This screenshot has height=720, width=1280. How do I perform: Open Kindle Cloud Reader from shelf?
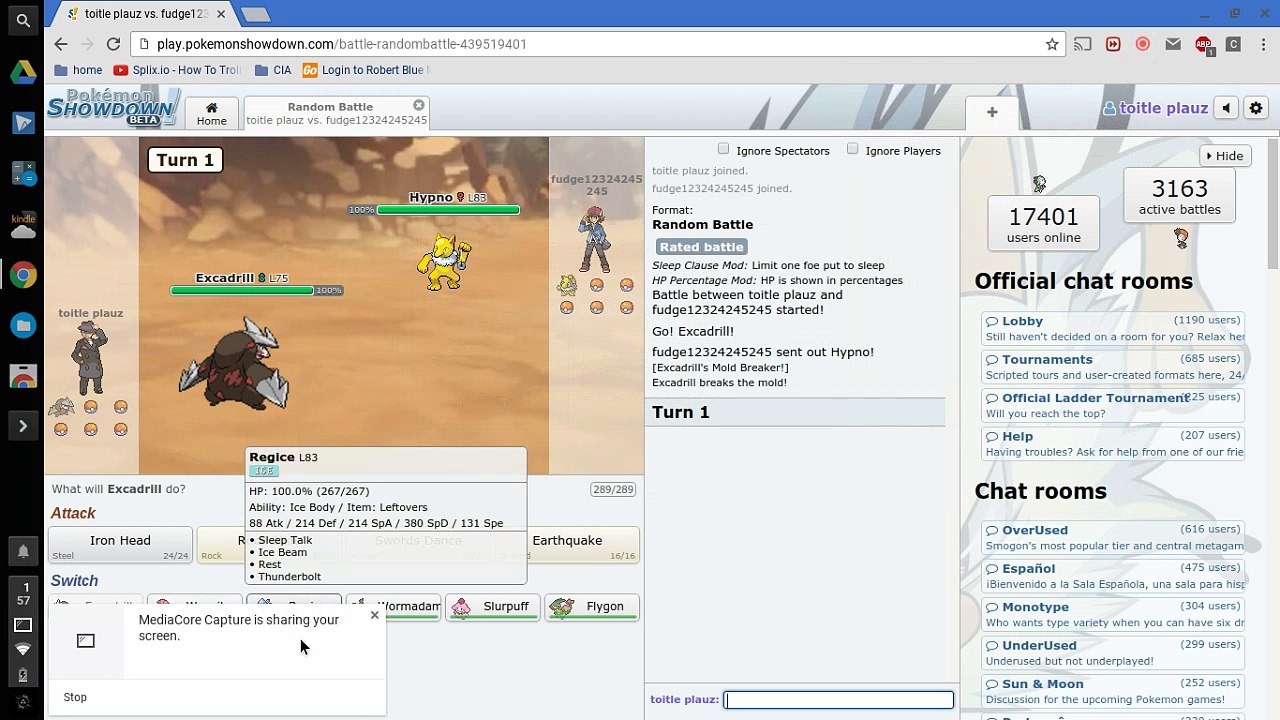23,225
